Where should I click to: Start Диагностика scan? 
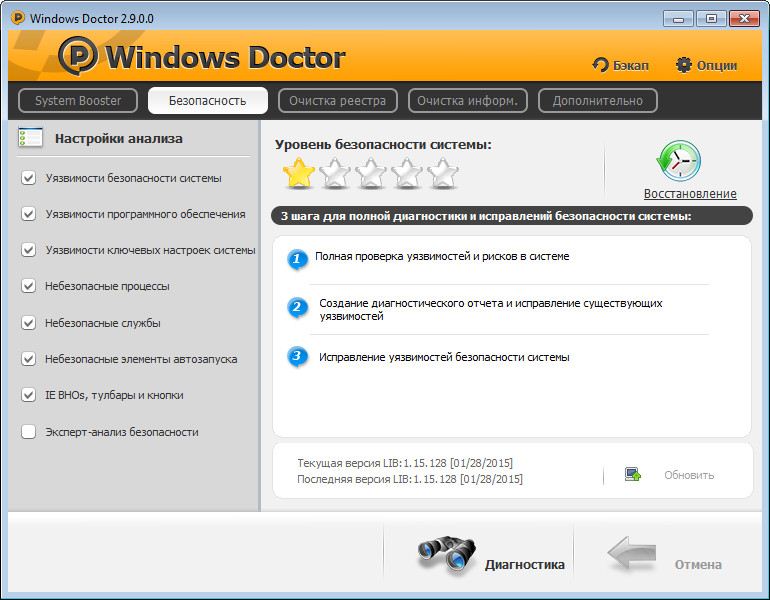pos(524,565)
